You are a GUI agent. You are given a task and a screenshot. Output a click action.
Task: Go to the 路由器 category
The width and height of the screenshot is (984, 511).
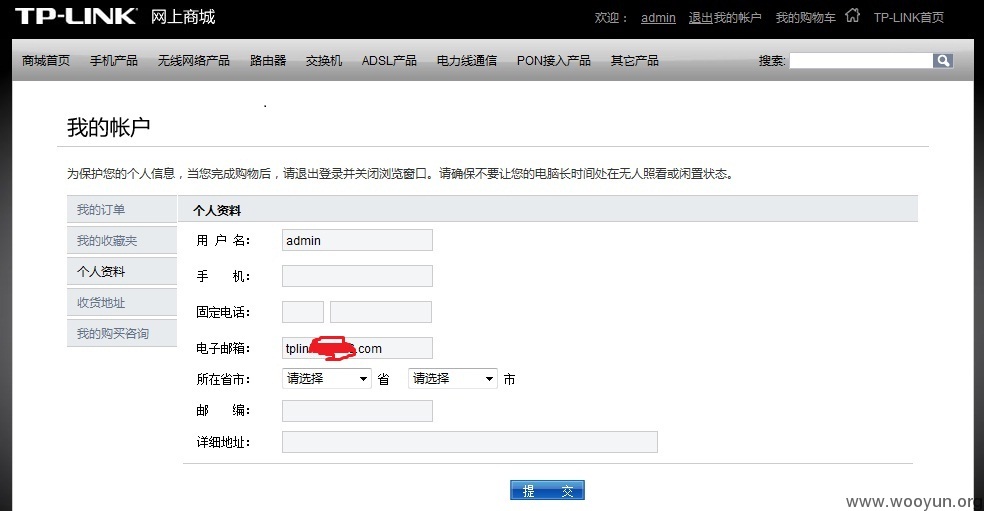click(268, 60)
